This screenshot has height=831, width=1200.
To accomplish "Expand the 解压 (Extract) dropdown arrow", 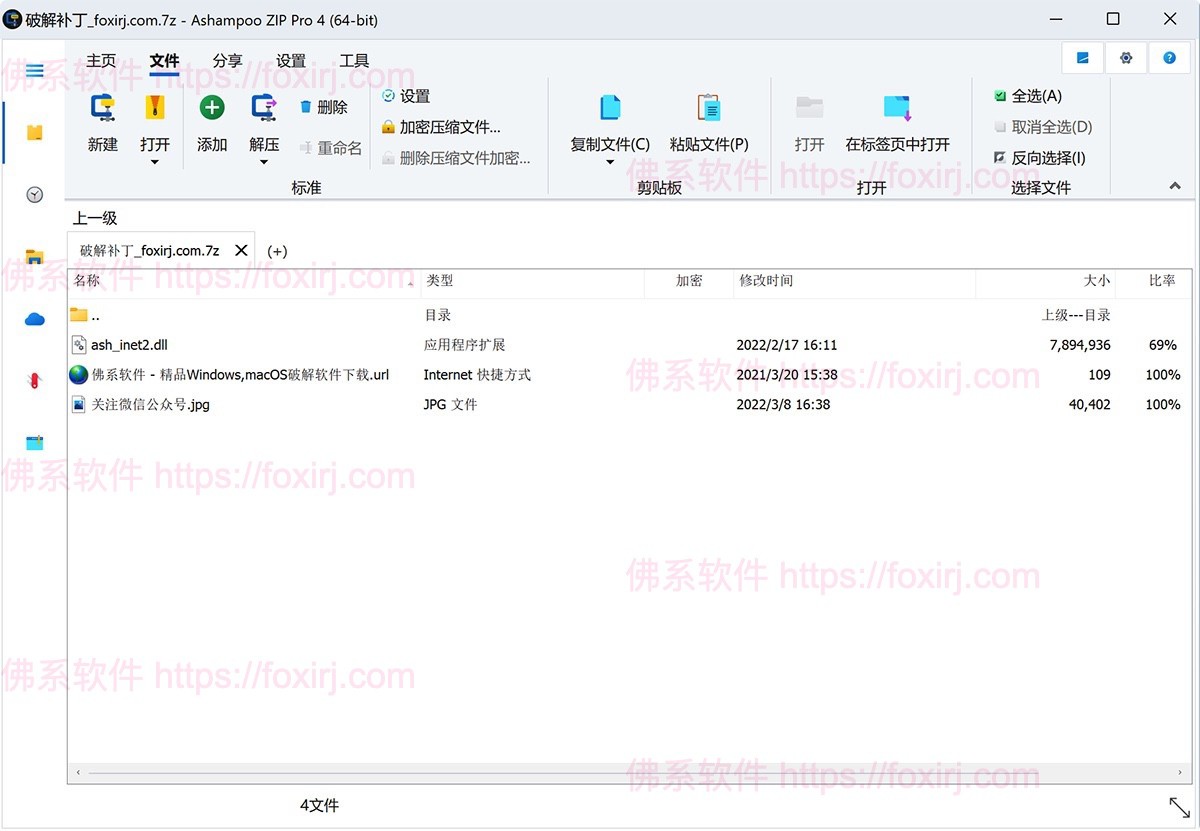I will (x=264, y=162).
